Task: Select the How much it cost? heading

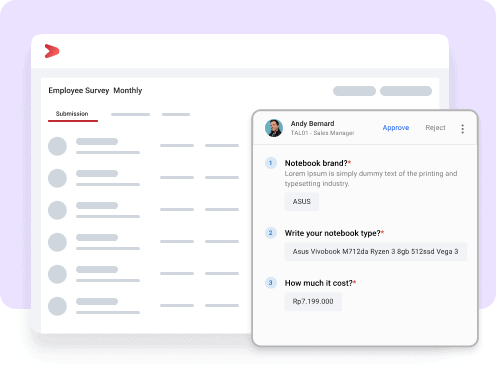Action: tap(320, 283)
